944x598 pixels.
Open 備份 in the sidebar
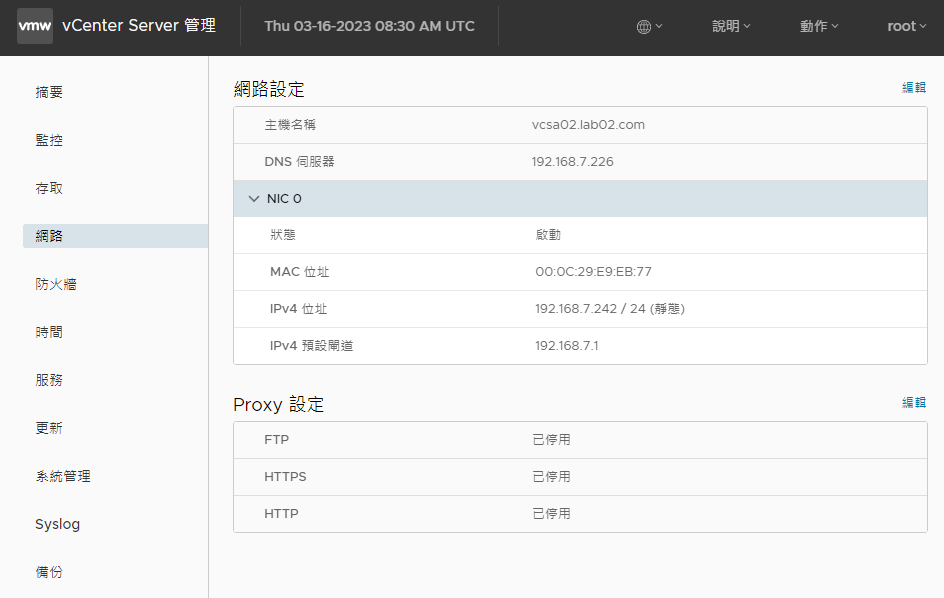coord(49,572)
